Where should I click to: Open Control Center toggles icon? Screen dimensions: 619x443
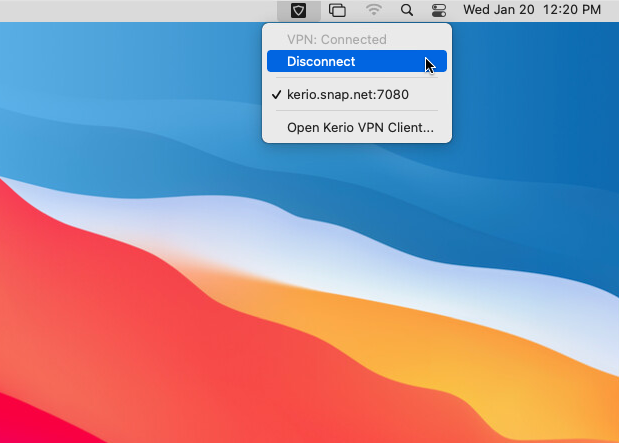(439, 10)
